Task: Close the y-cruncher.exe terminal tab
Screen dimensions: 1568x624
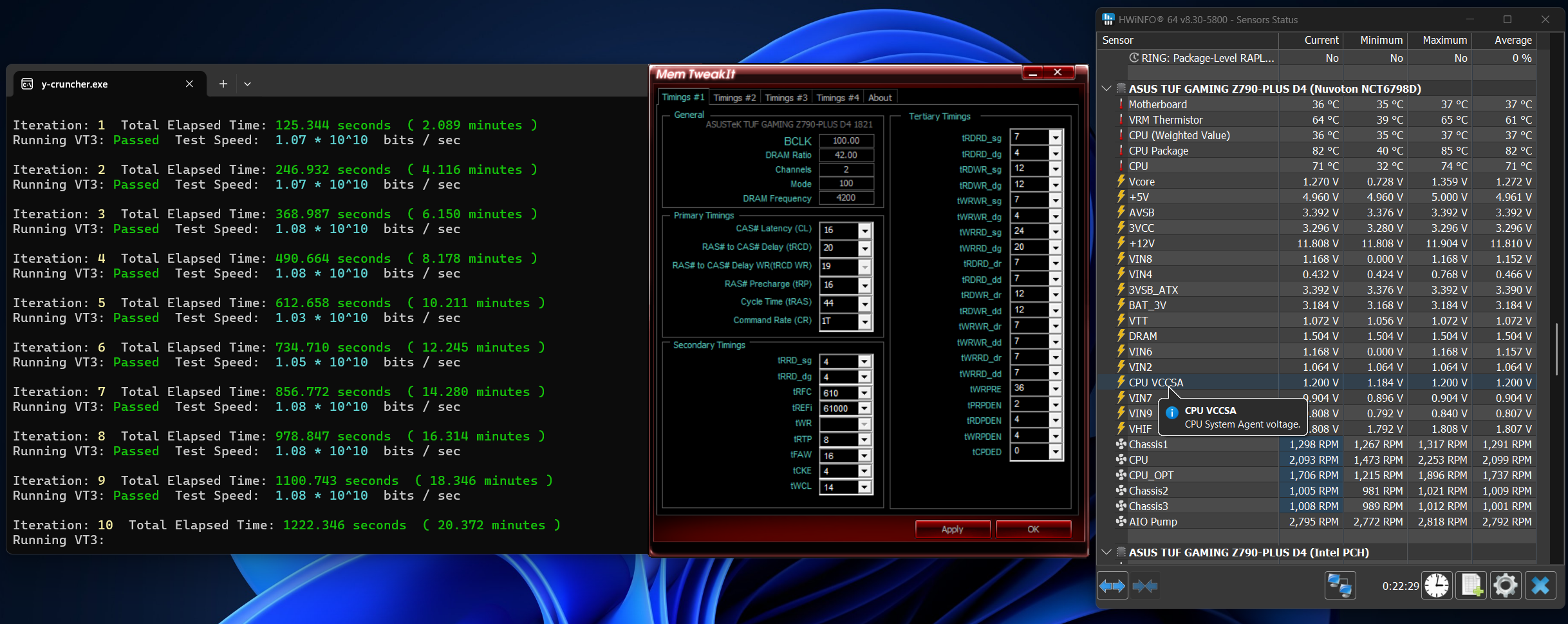Action: [189, 84]
